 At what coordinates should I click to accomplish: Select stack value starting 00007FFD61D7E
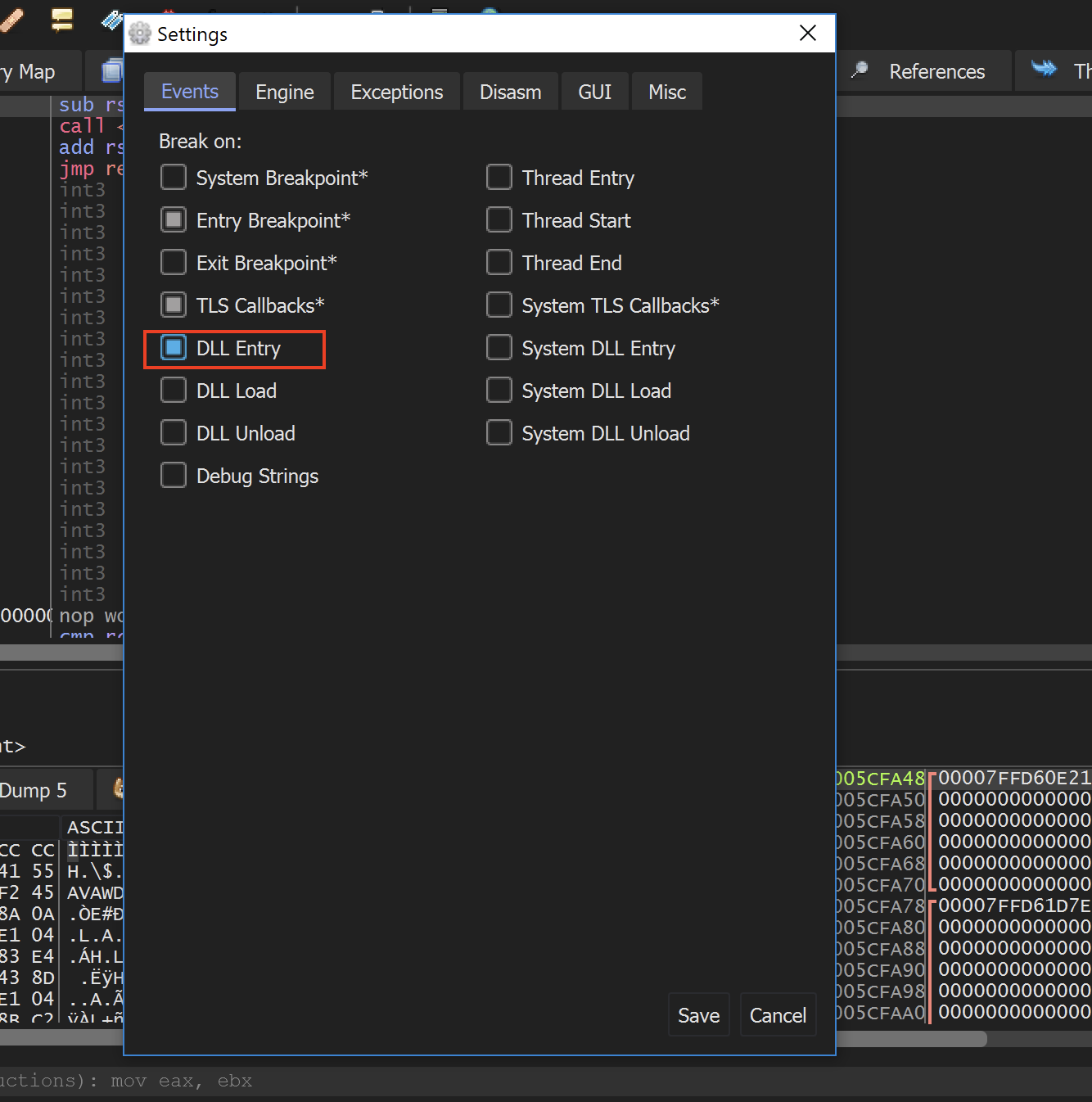(x=1015, y=906)
